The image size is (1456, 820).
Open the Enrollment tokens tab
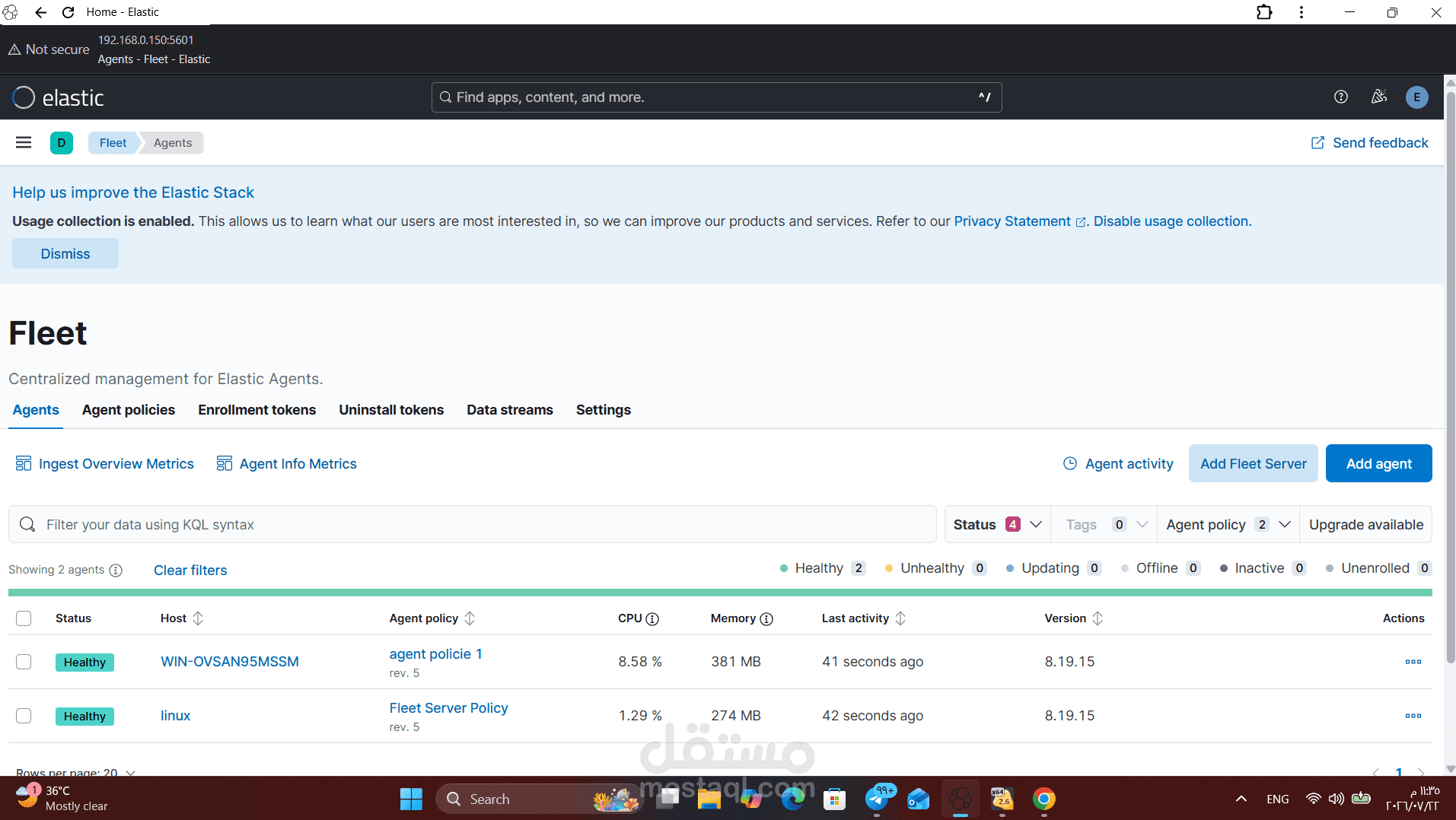point(257,410)
